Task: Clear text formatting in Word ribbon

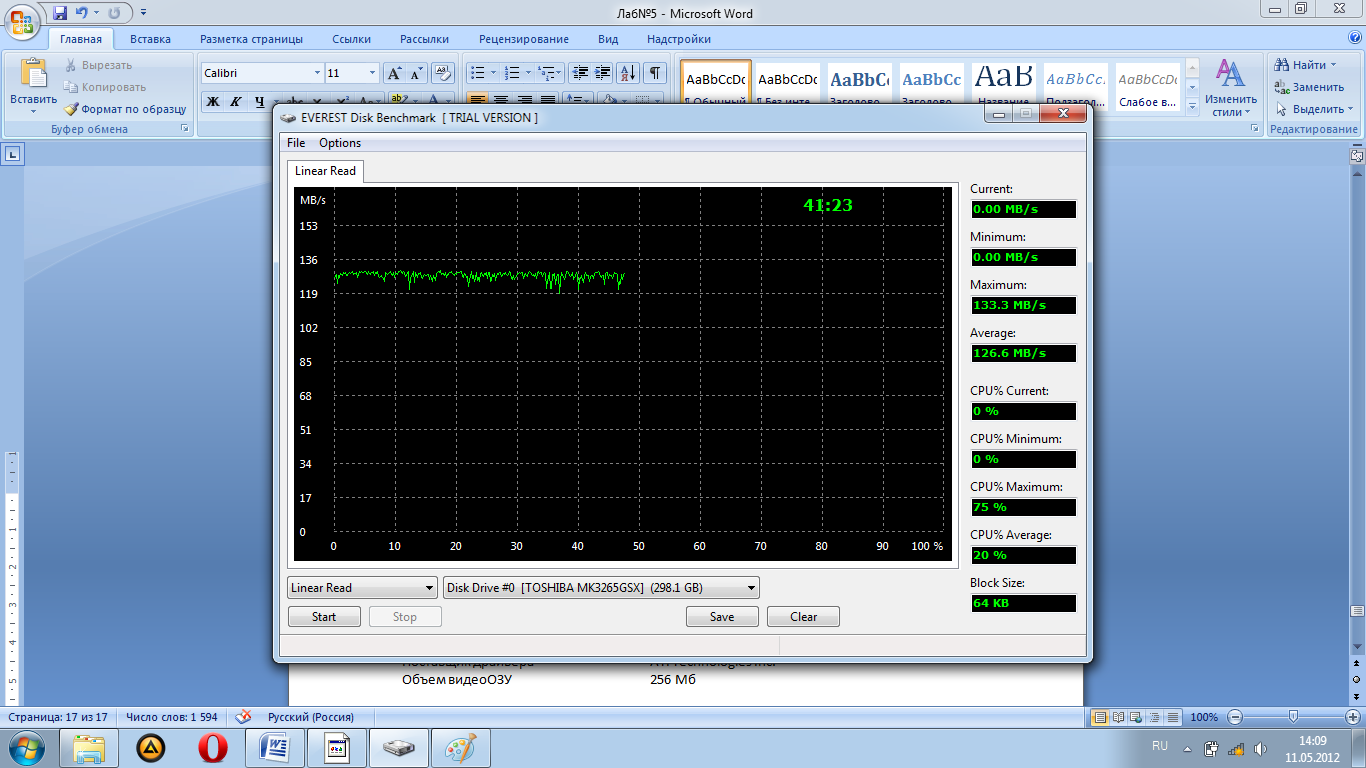Action: pos(442,73)
